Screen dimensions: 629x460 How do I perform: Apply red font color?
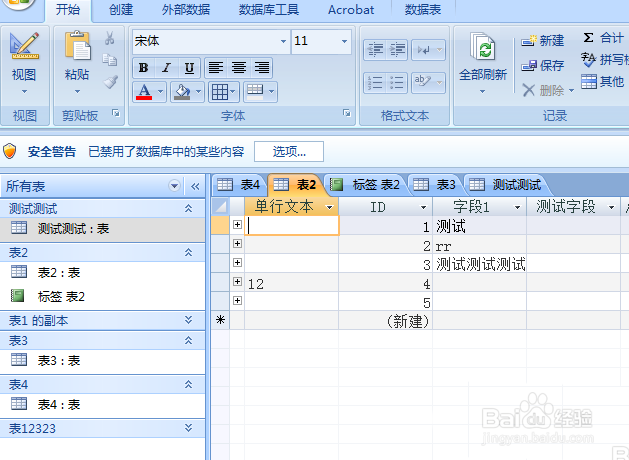click(144, 92)
